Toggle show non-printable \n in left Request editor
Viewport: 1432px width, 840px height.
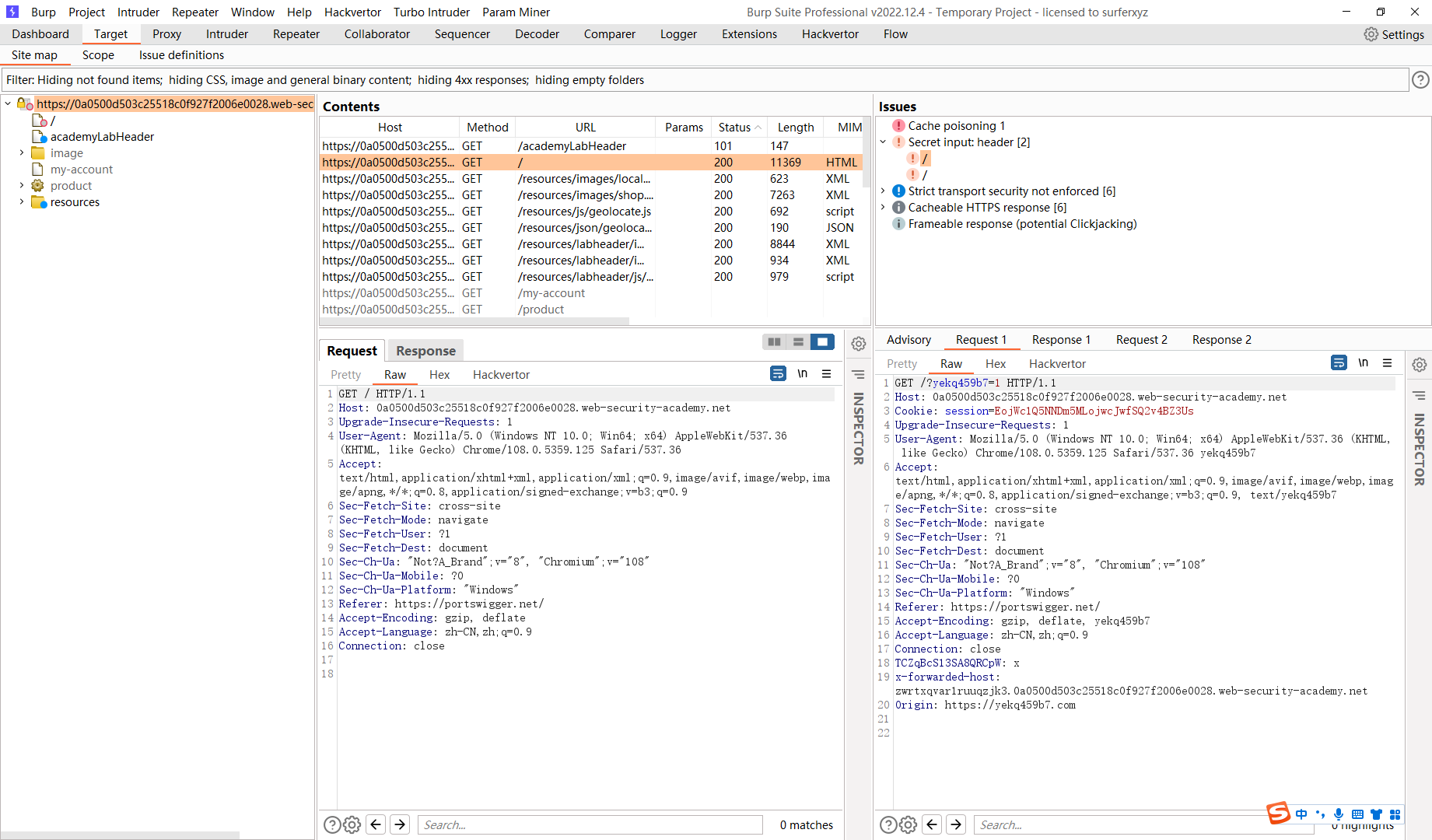pos(802,374)
